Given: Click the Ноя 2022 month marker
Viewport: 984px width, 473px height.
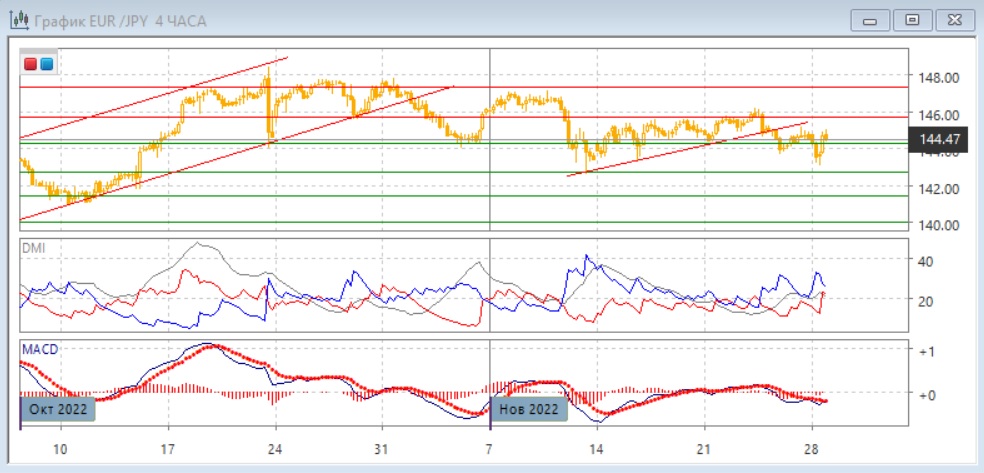Looking at the screenshot, I should [529, 409].
